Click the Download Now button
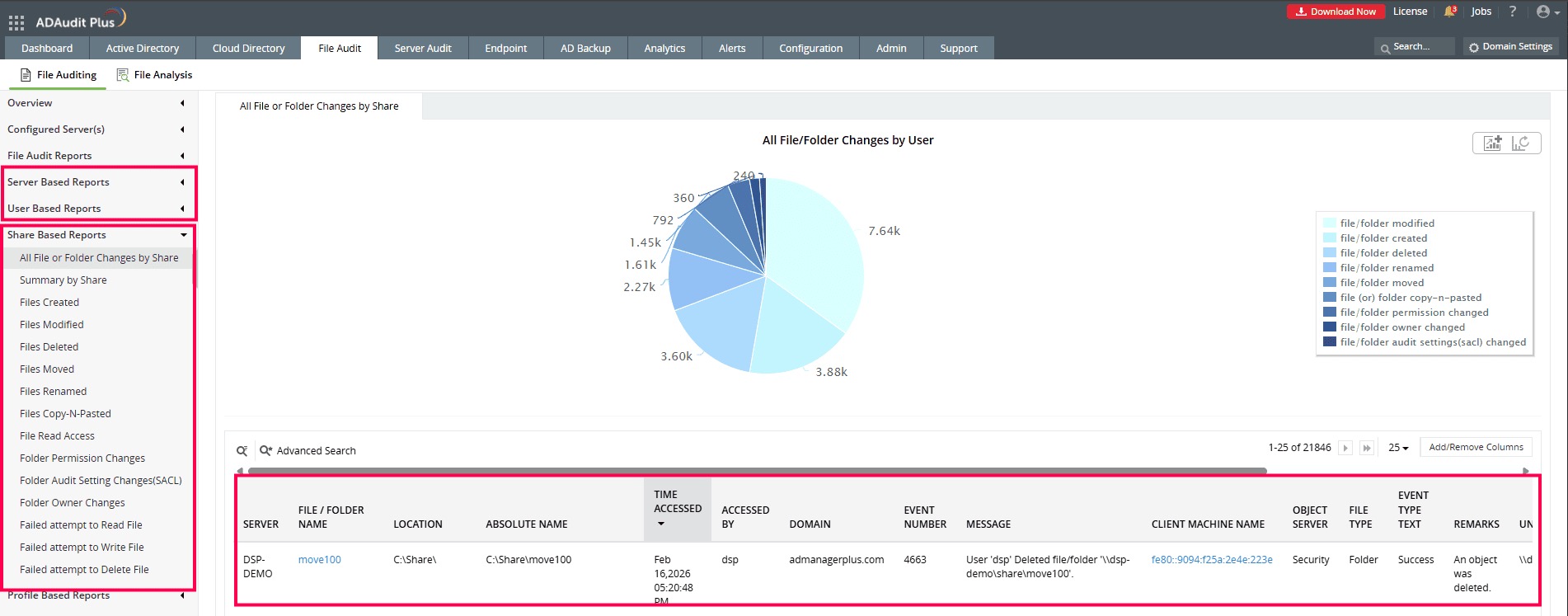This screenshot has height=616, width=1568. tap(1336, 12)
